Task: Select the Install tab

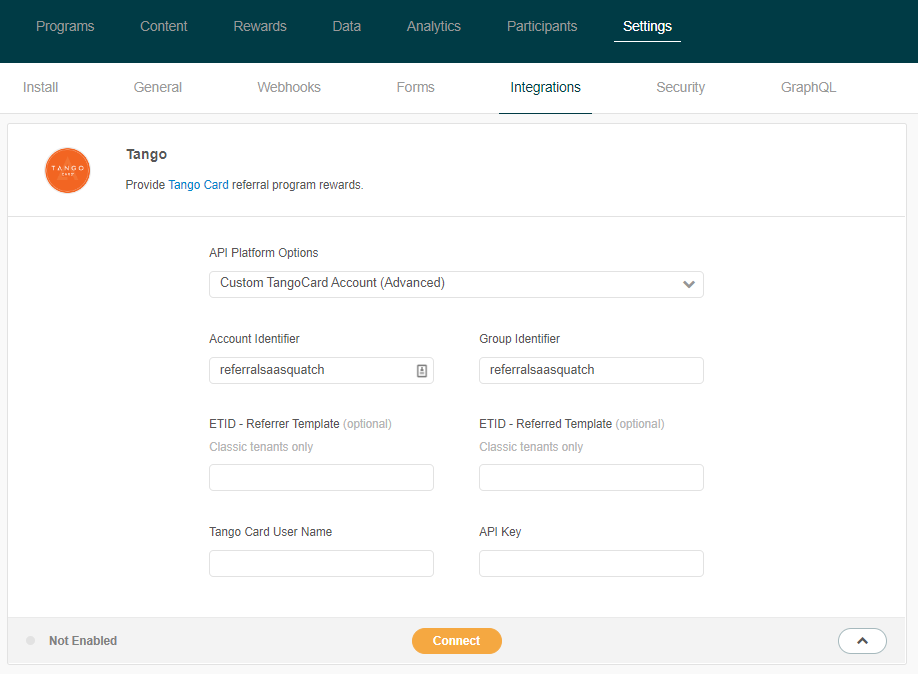Action: [x=41, y=87]
